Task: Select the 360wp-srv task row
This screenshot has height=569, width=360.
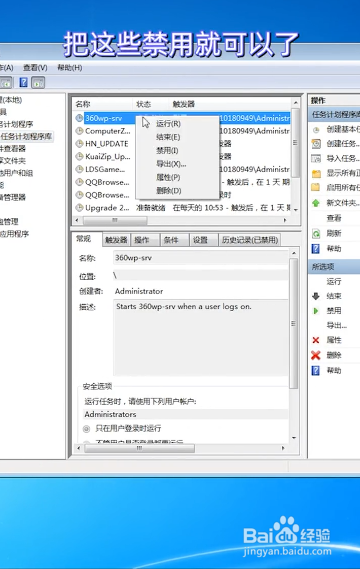Action: pyautogui.click(x=183, y=118)
